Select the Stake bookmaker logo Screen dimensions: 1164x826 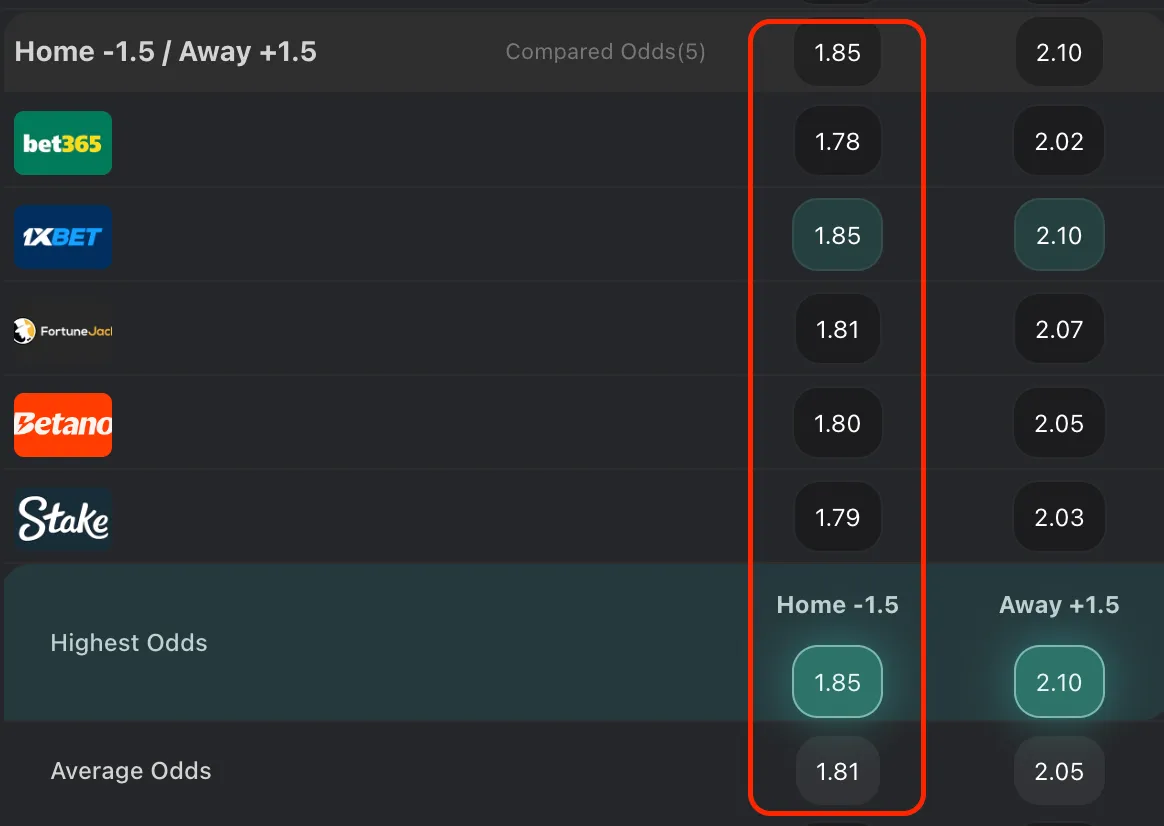click(62, 518)
